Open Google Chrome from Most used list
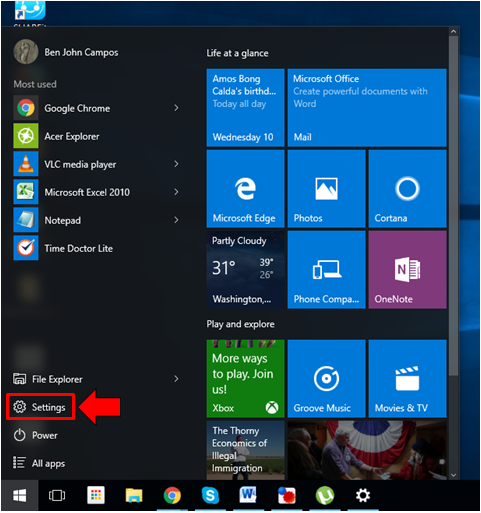 pyautogui.click(x=96, y=108)
